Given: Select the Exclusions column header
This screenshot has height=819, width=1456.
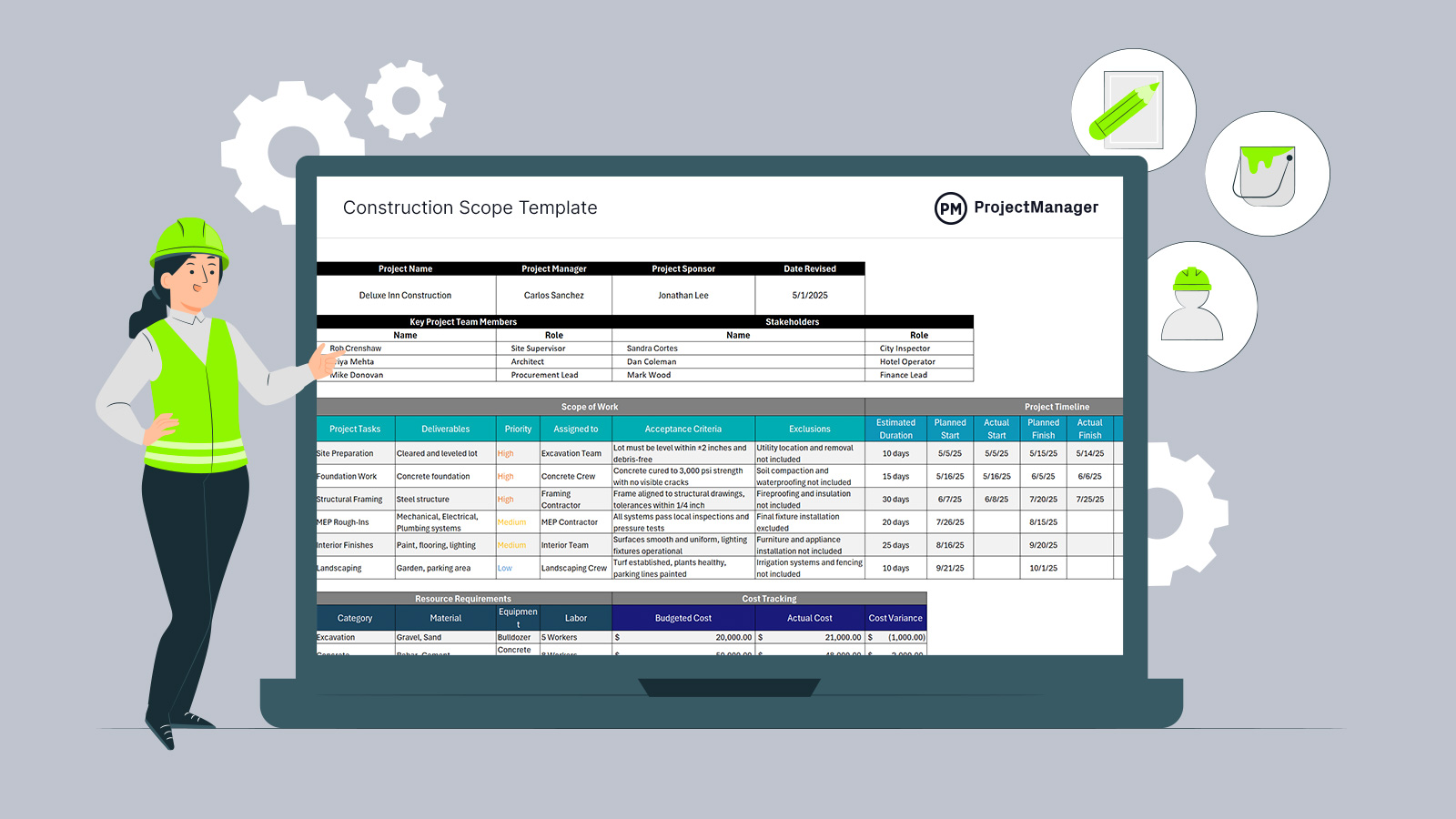Looking at the screenshot, I should pos(809,430).
